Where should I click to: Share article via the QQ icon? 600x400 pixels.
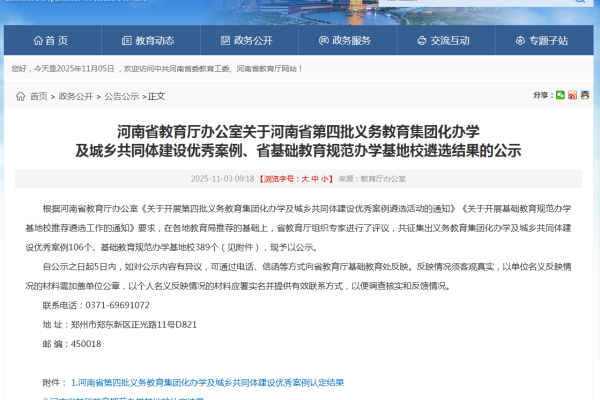(585, 95)
